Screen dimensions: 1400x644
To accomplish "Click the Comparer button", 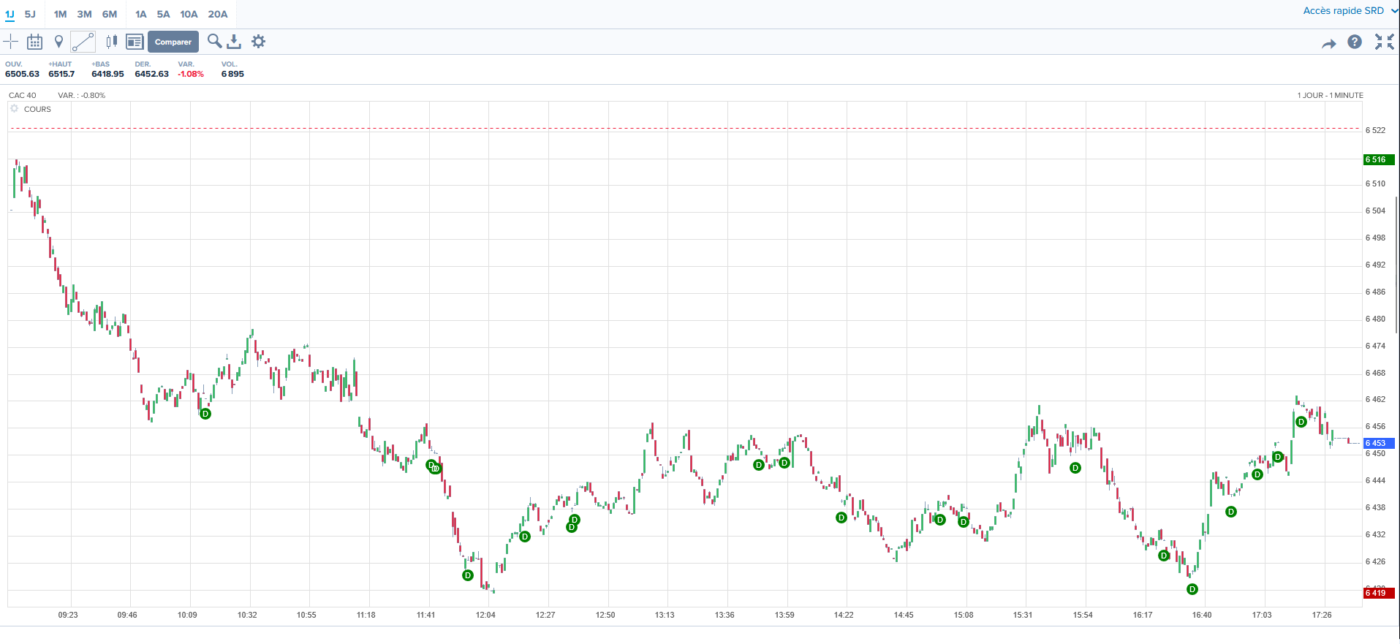I will [x=173, y=42].
